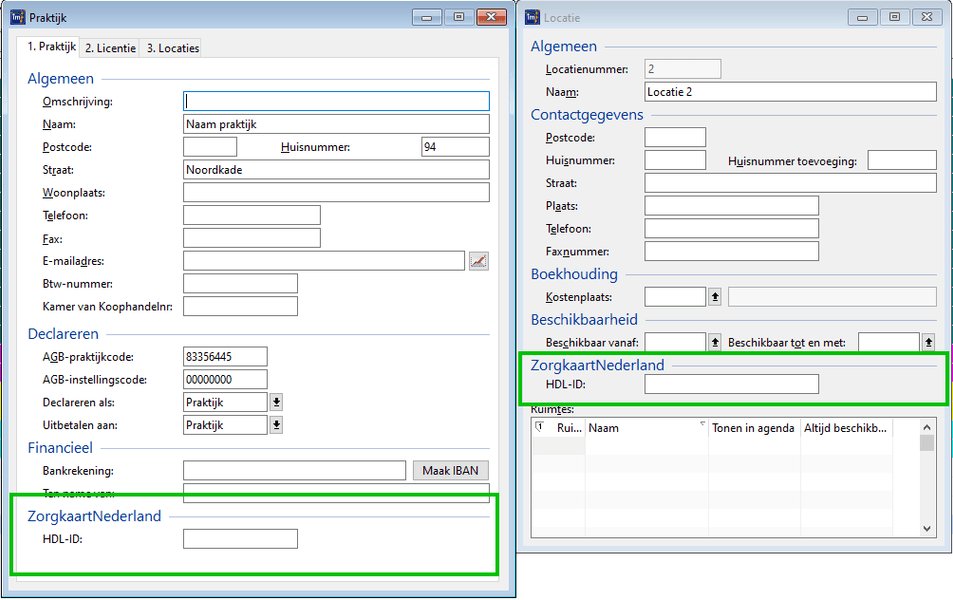Click the E-mailadres input field
The image size is (953, 600).
[x=324, y=261]
